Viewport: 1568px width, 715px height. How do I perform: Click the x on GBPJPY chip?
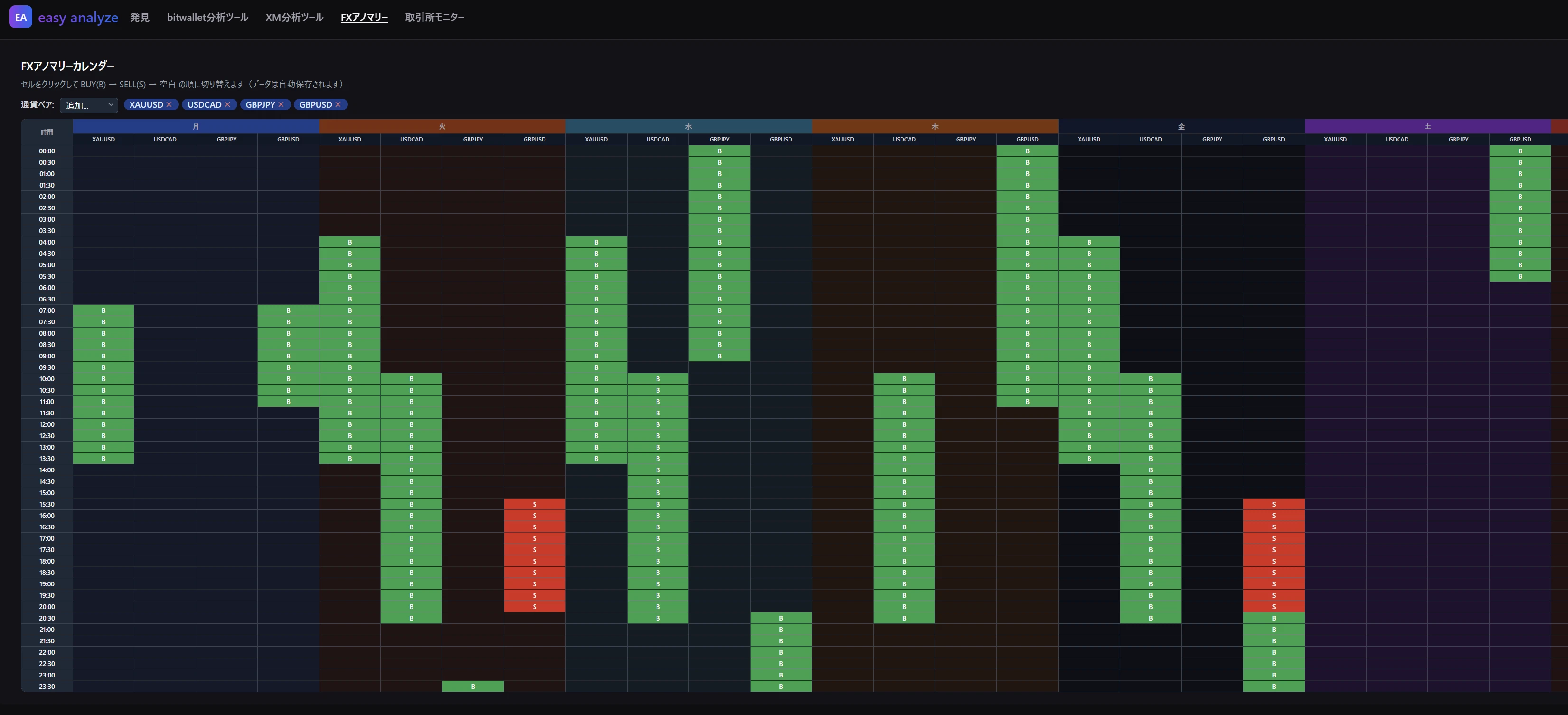281,104
